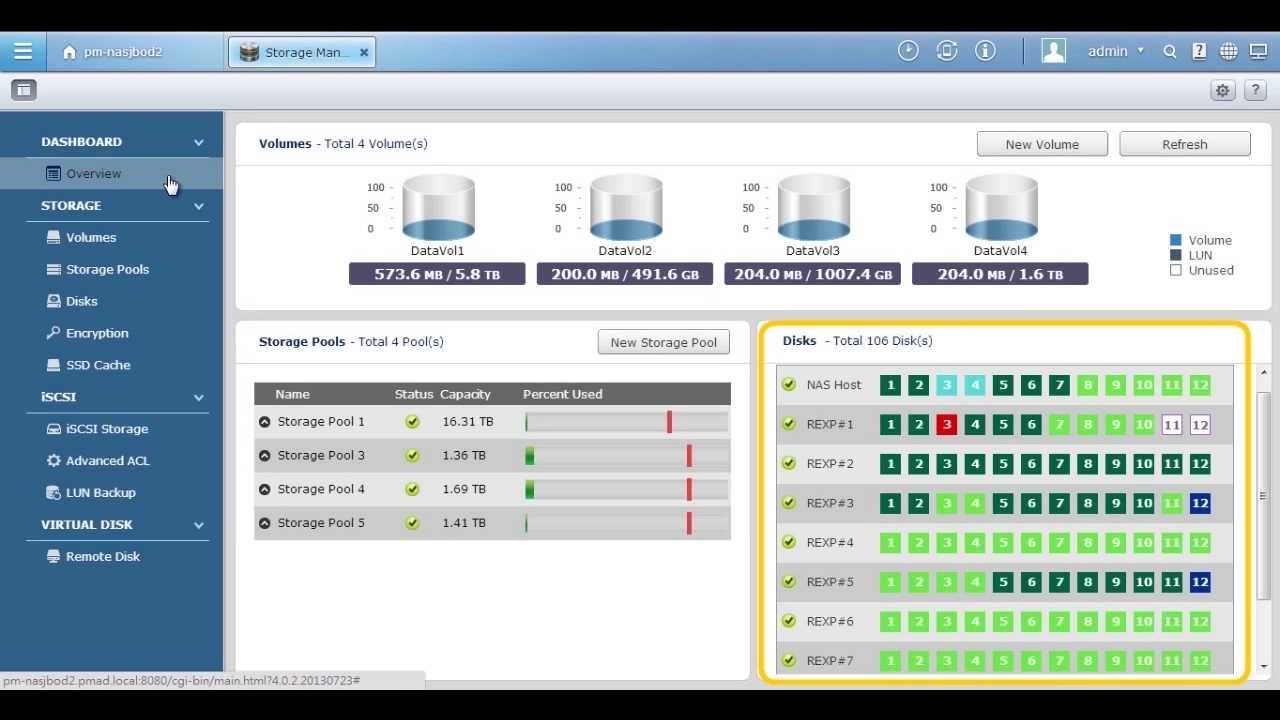The image size is (1280, 720).
Task: Click the admin user avatar icon
Action: tap(1054, 51)
